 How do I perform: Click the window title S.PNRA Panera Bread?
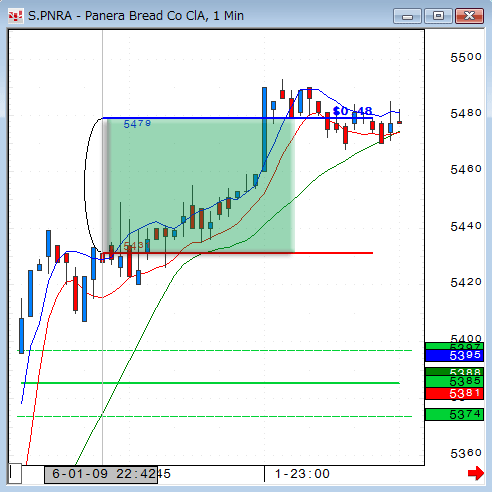[x=136, y=16]
